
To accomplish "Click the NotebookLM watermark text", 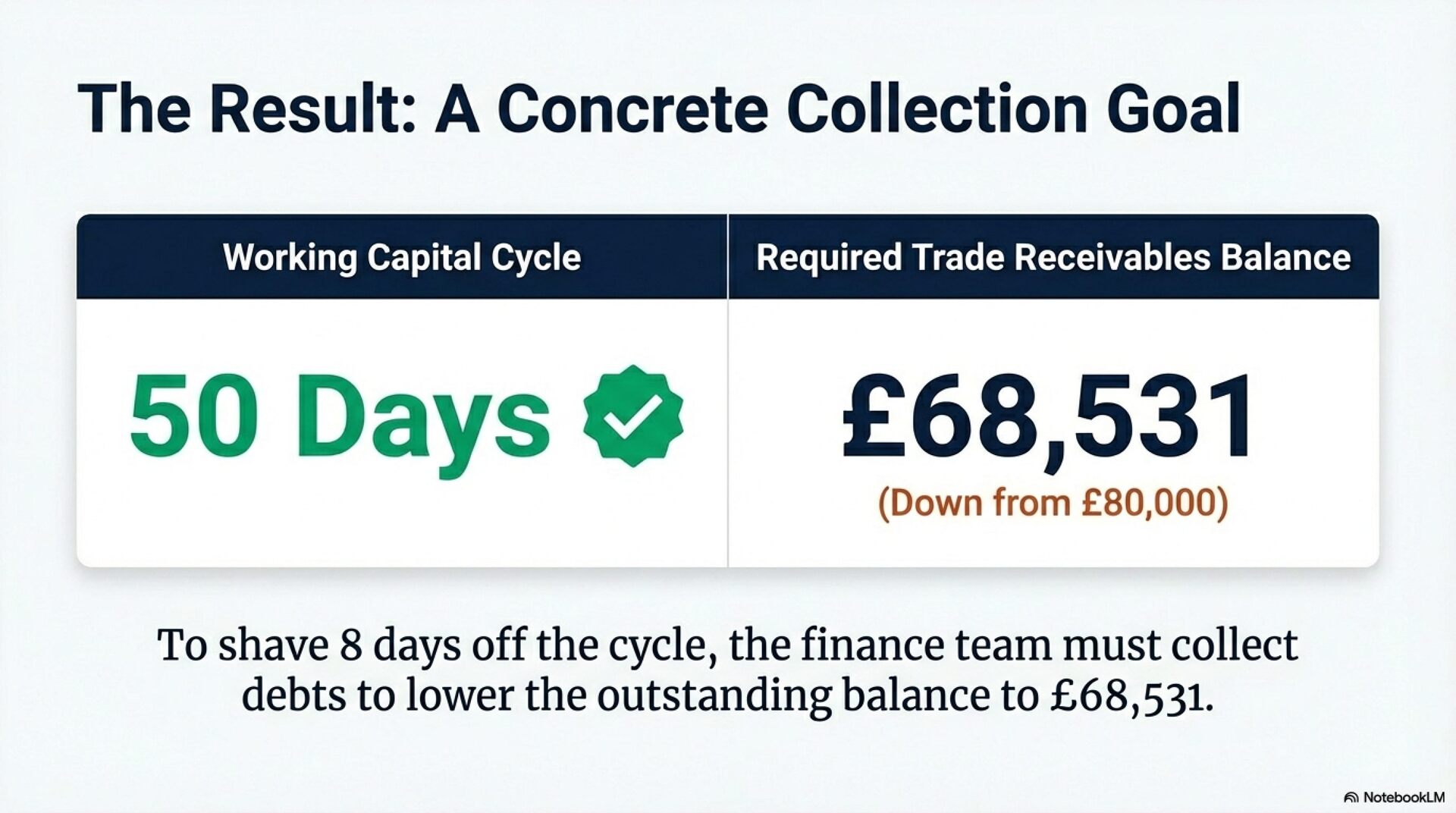I will (x=1403, y=798).
